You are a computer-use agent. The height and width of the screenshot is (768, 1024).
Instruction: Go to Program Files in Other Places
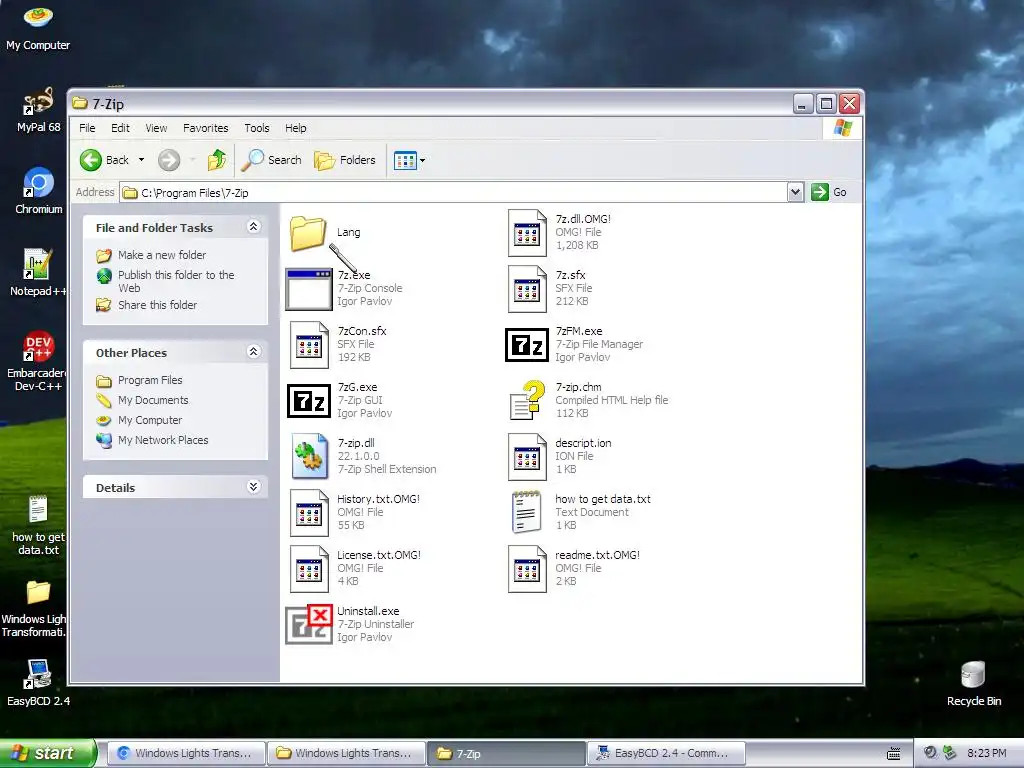click(150, 380)
